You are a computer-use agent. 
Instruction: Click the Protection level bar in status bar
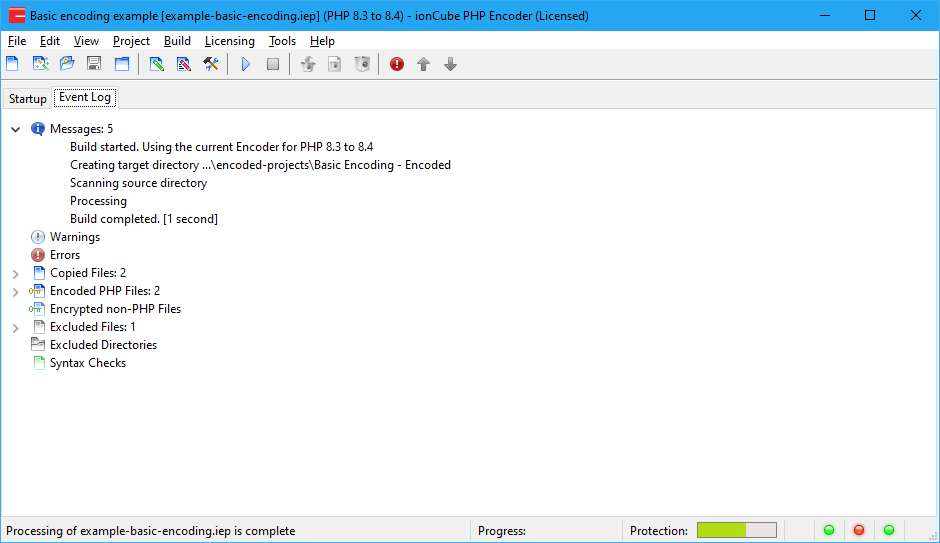coord(736,530)
